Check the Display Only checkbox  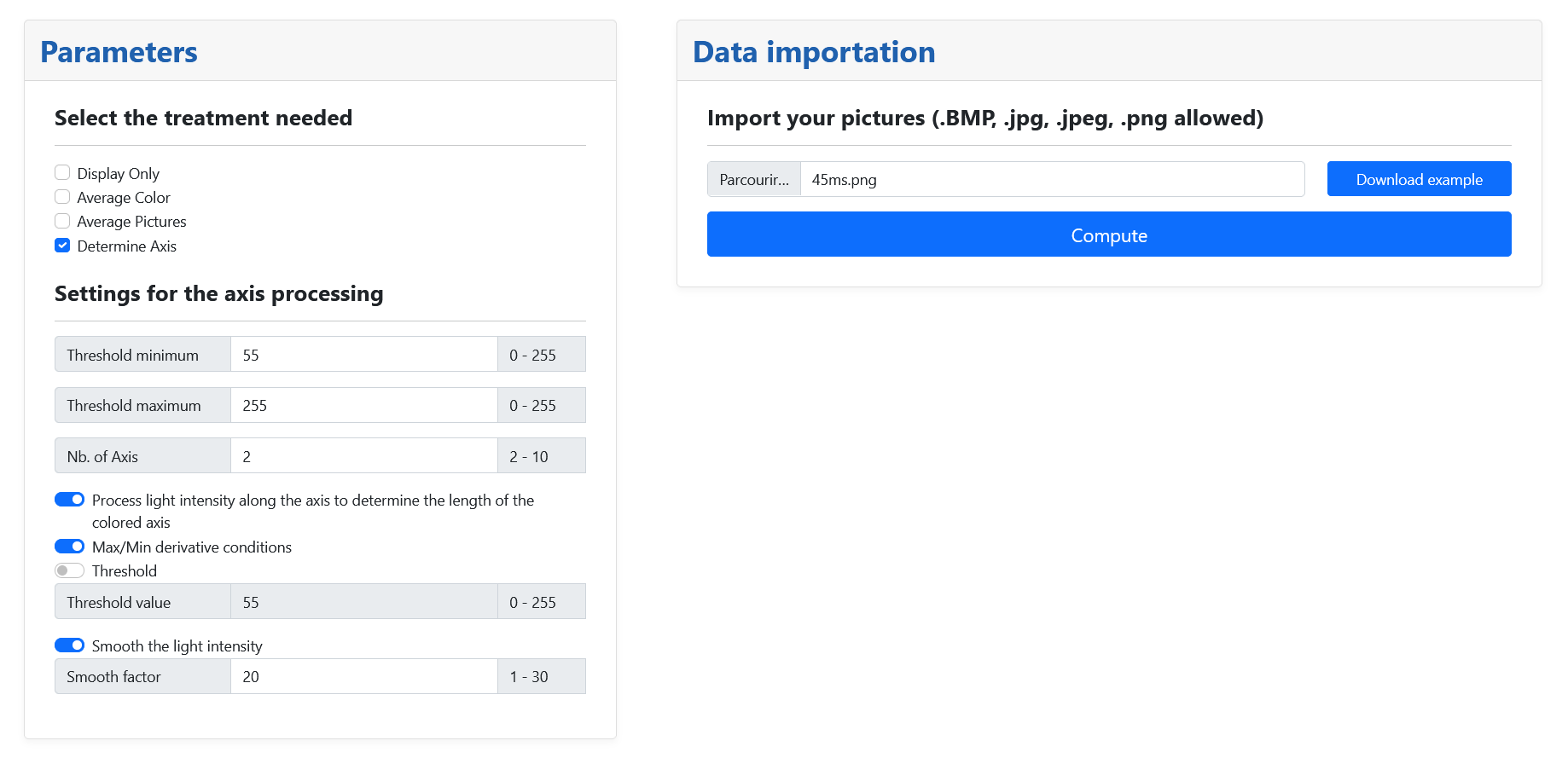[62, 173]
